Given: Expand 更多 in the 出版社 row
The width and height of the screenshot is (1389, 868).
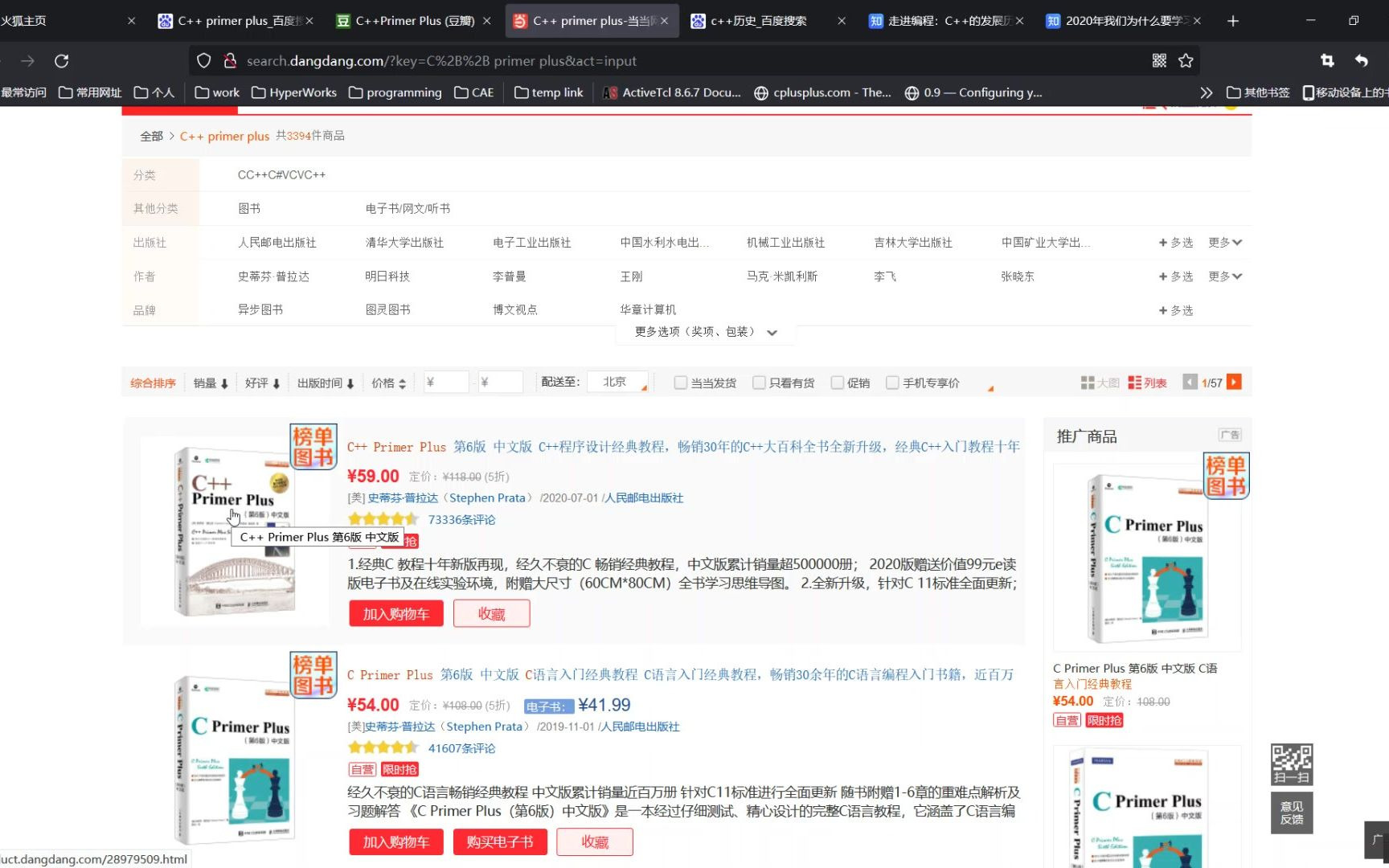Looking at the screenshot, I should (1225, 242).
